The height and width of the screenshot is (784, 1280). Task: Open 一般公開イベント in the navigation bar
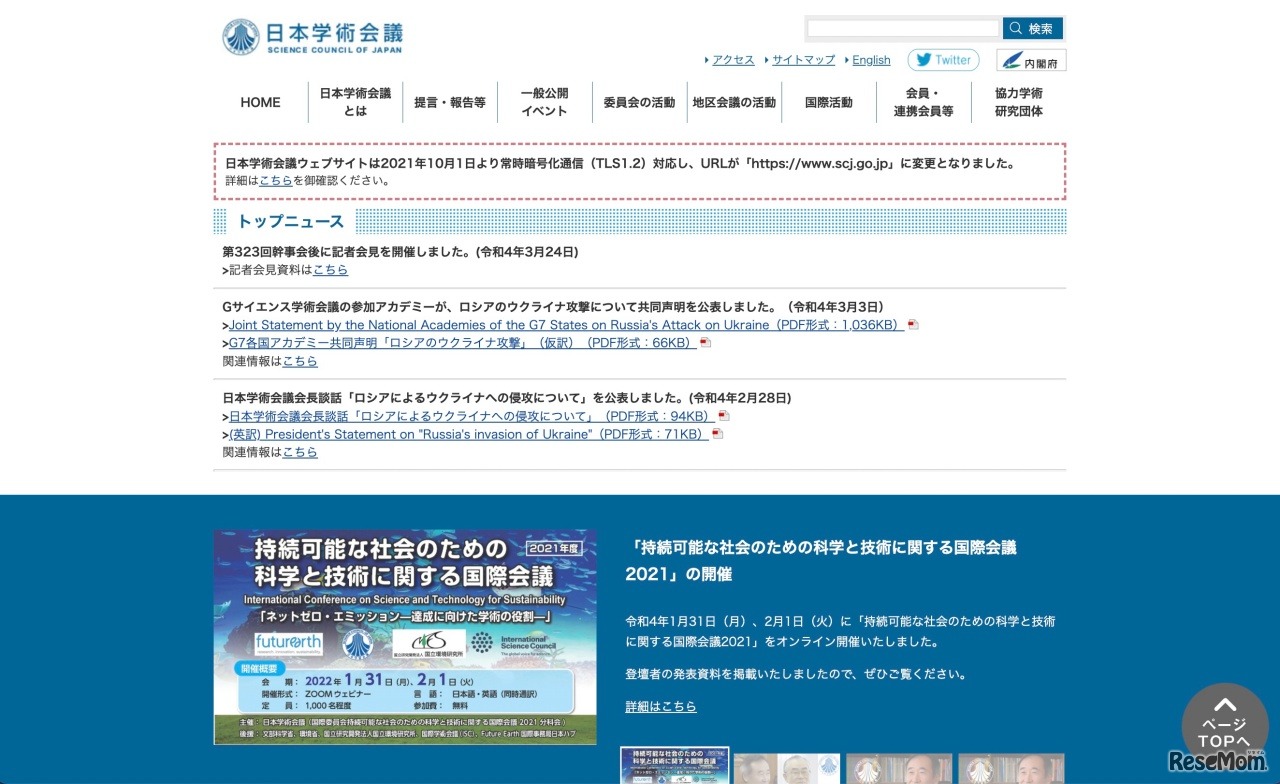[x=543, y=102]
